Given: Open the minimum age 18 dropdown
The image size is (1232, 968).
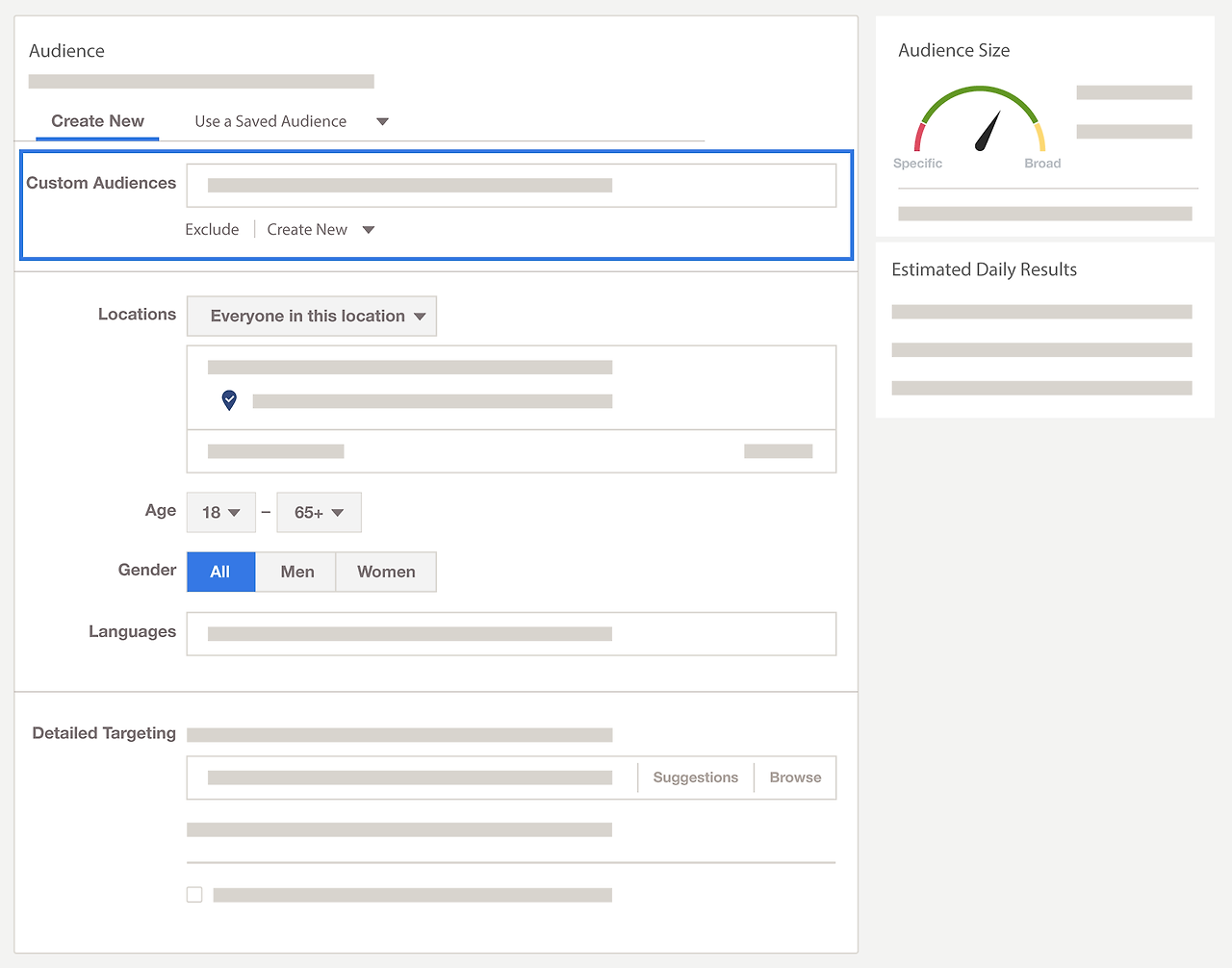Looking at the screenshot, I should pyautogui.click(x=221, y=513).
